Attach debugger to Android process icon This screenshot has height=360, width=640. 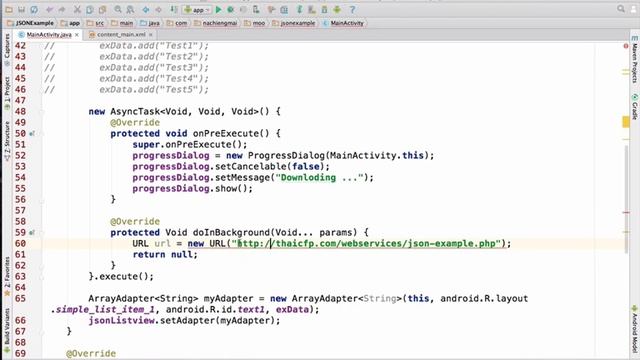point(256,9)
